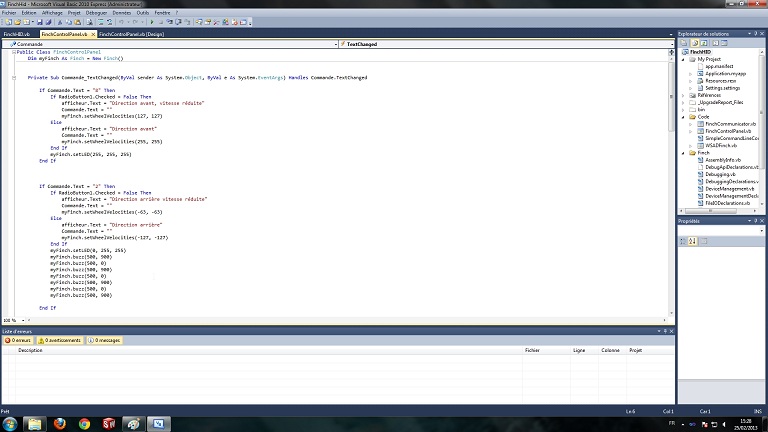The height and width of the screenshot is (432, 768).
Task: Click the Save icon in the toolbar
Action: click(40, 23)
